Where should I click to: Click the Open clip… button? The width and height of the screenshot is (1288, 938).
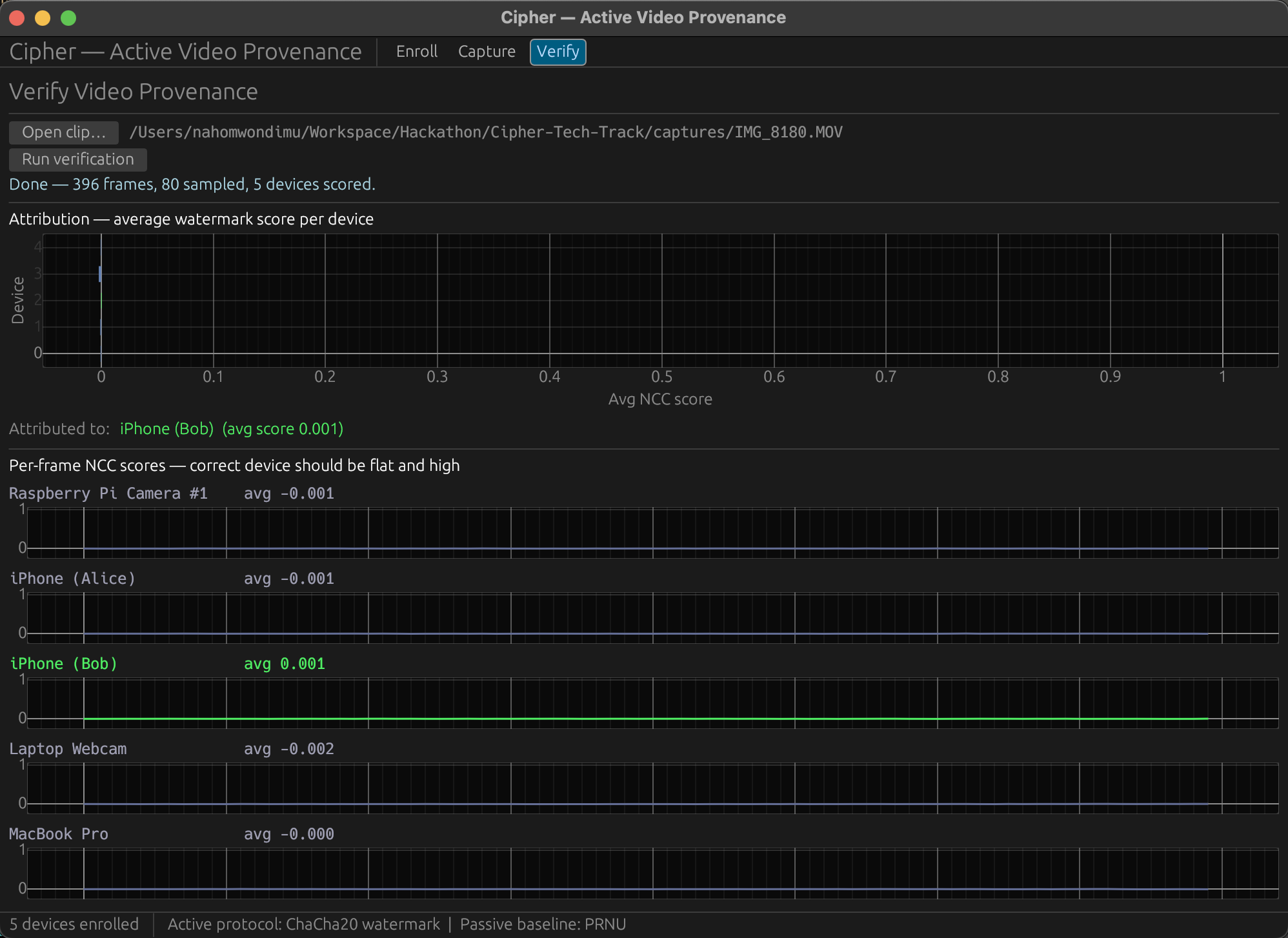63,132
